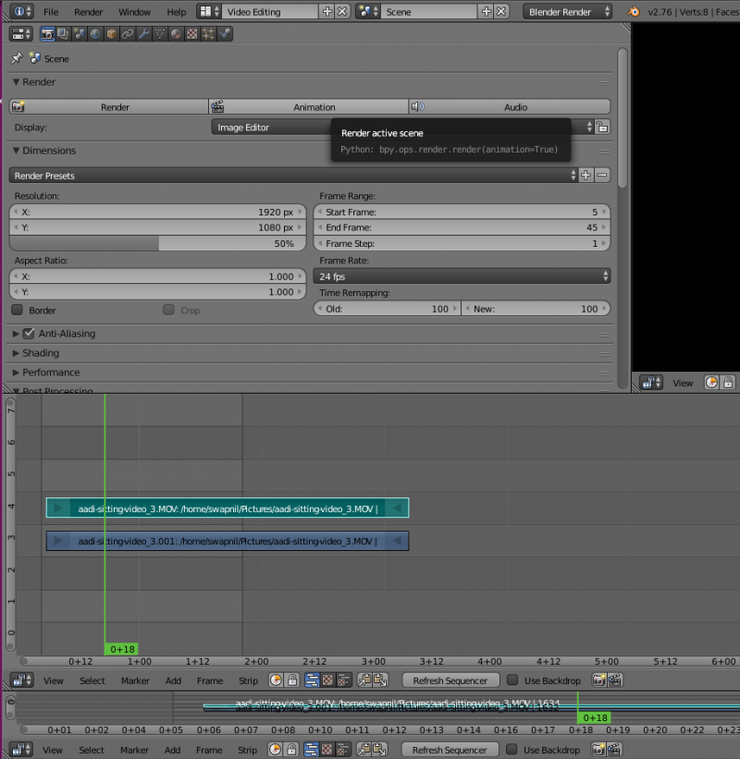
Task: Open the Help menu
Action: 176,12
